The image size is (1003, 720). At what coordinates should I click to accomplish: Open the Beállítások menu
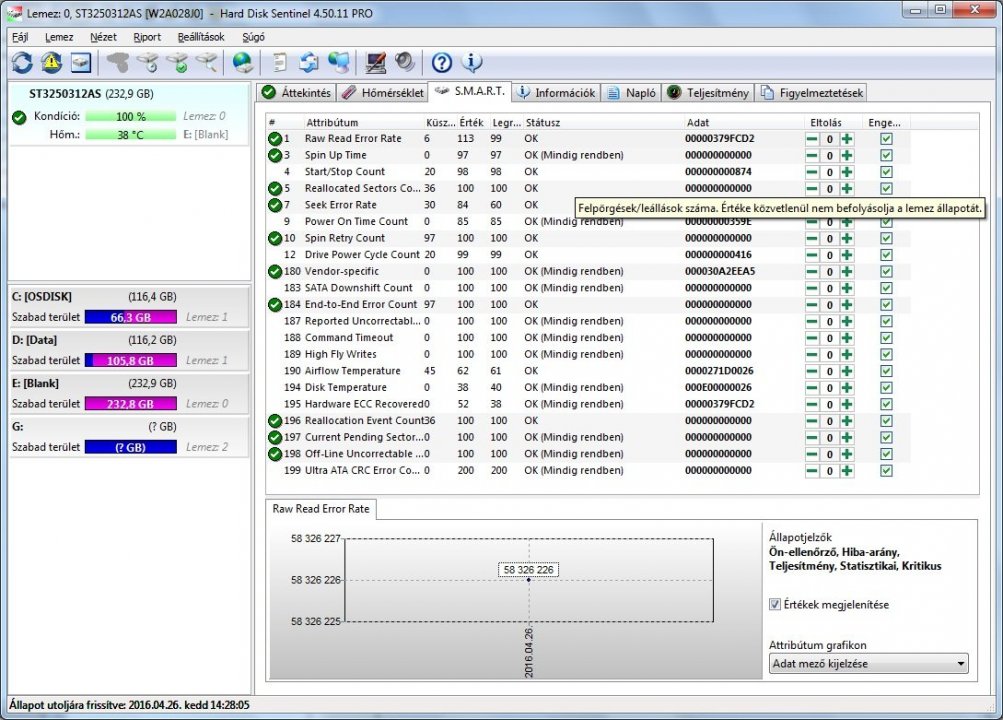(x=201, y=37)
